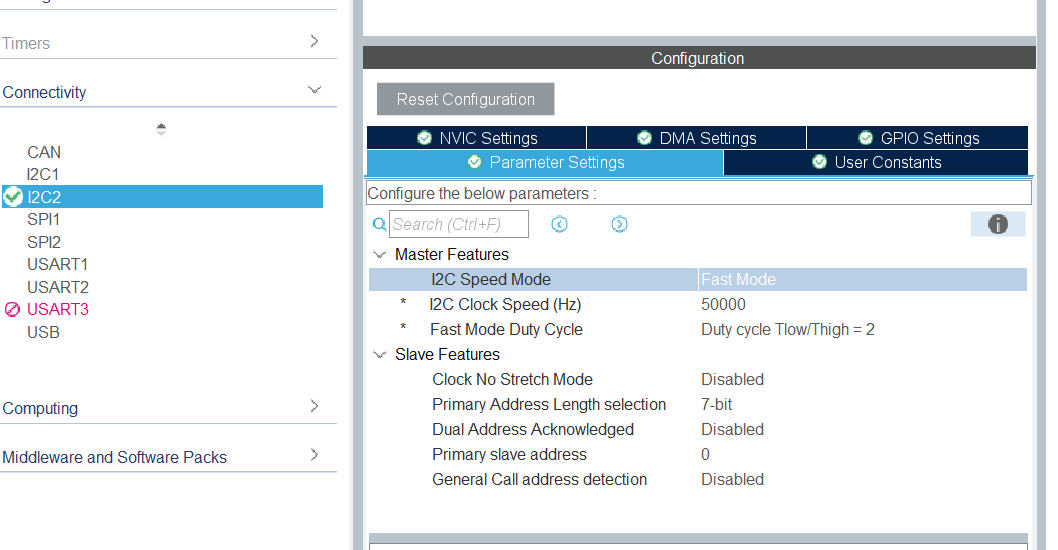Go to previous search result arrow
The width and height of the screenshot is (1058, 550).
click(x=559, y=224)
